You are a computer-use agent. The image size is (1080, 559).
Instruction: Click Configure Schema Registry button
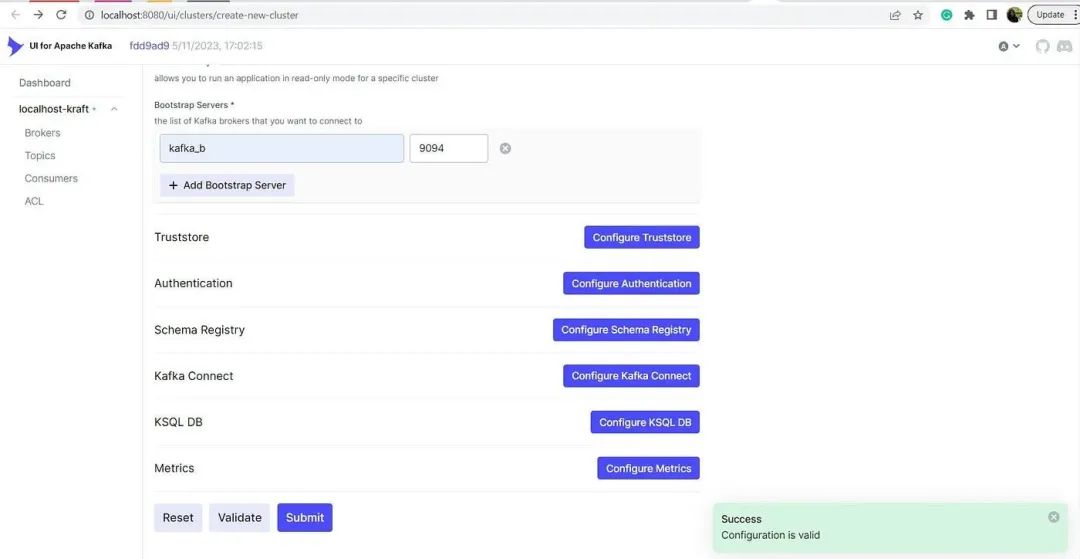[x=626, y=329]
